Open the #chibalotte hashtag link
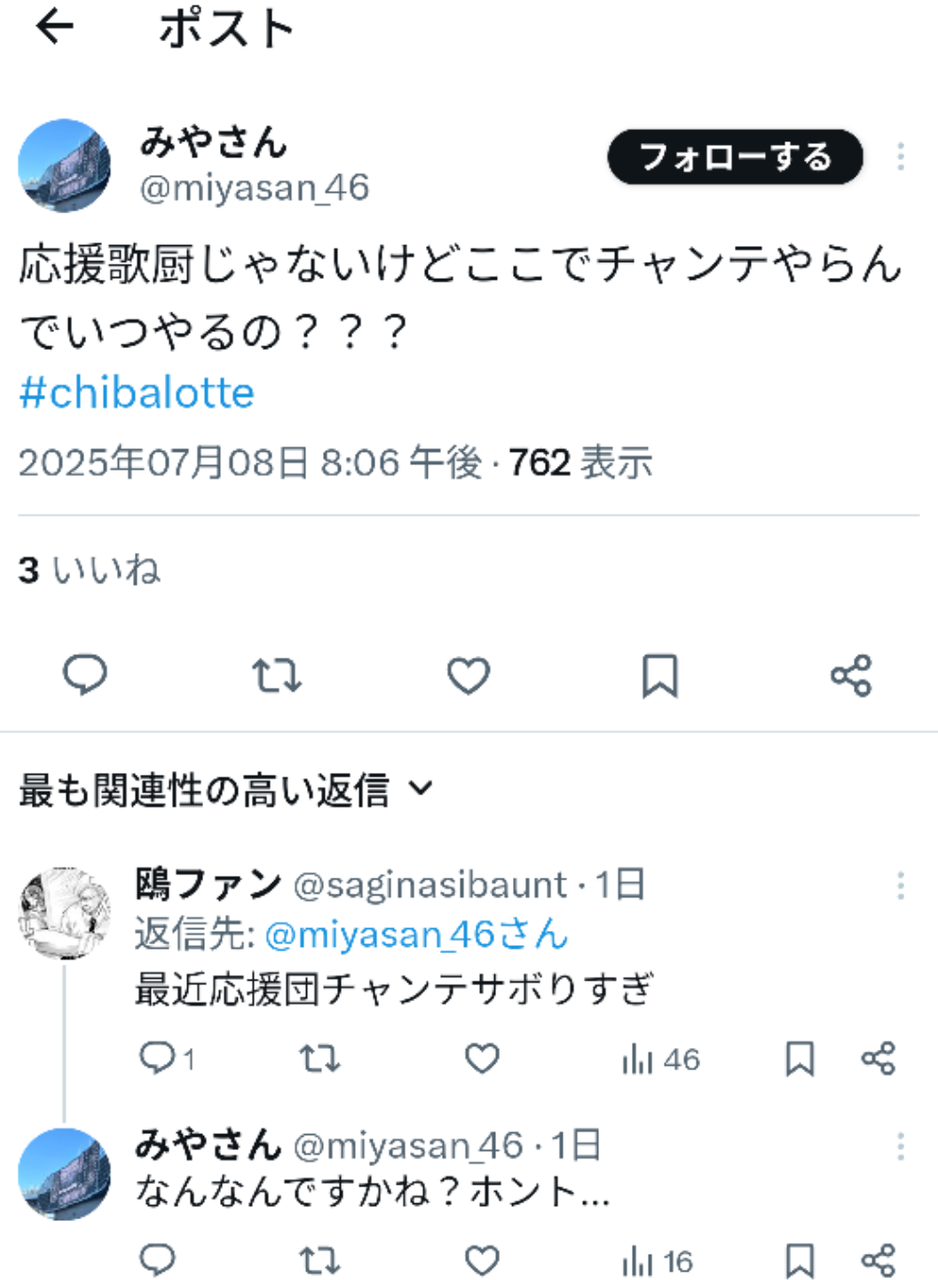Screen dimensions: 938x1280 (136, 394)
